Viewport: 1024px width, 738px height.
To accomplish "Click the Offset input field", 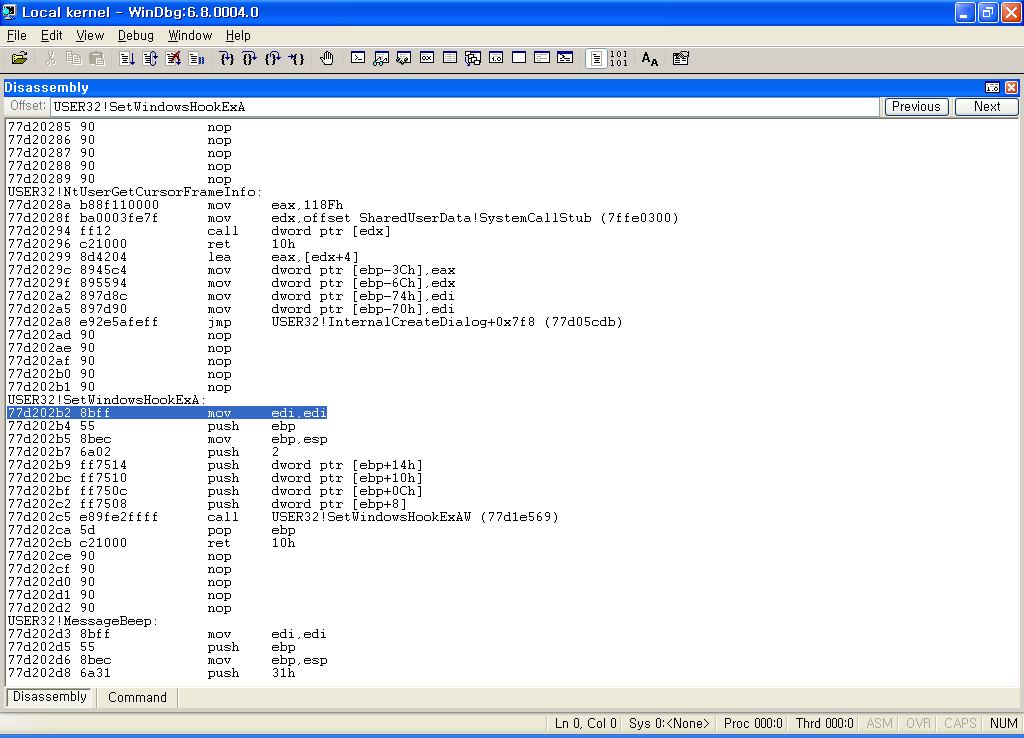I will [464, 107].
